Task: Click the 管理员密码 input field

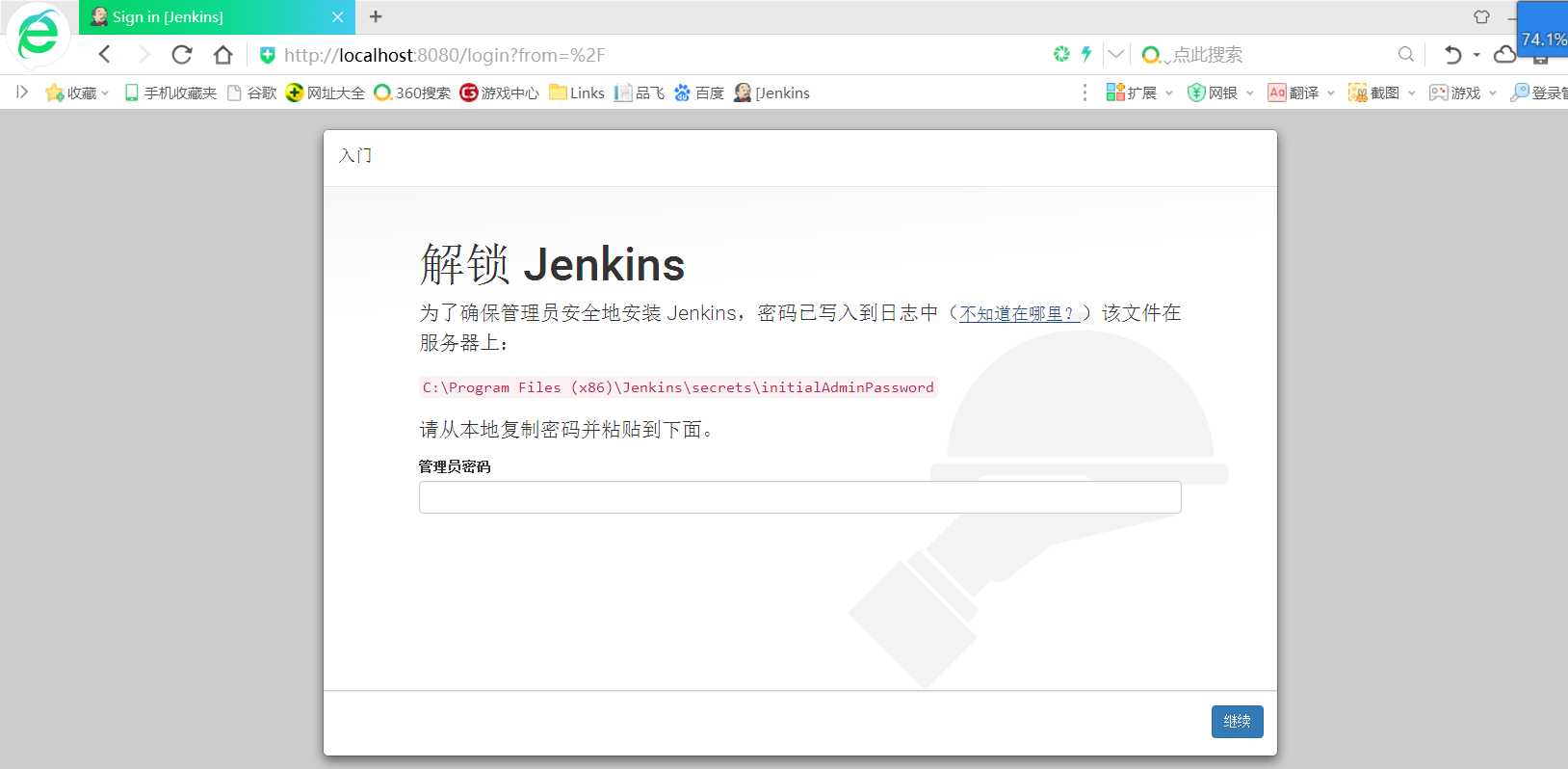Action: tap(799, 497)
